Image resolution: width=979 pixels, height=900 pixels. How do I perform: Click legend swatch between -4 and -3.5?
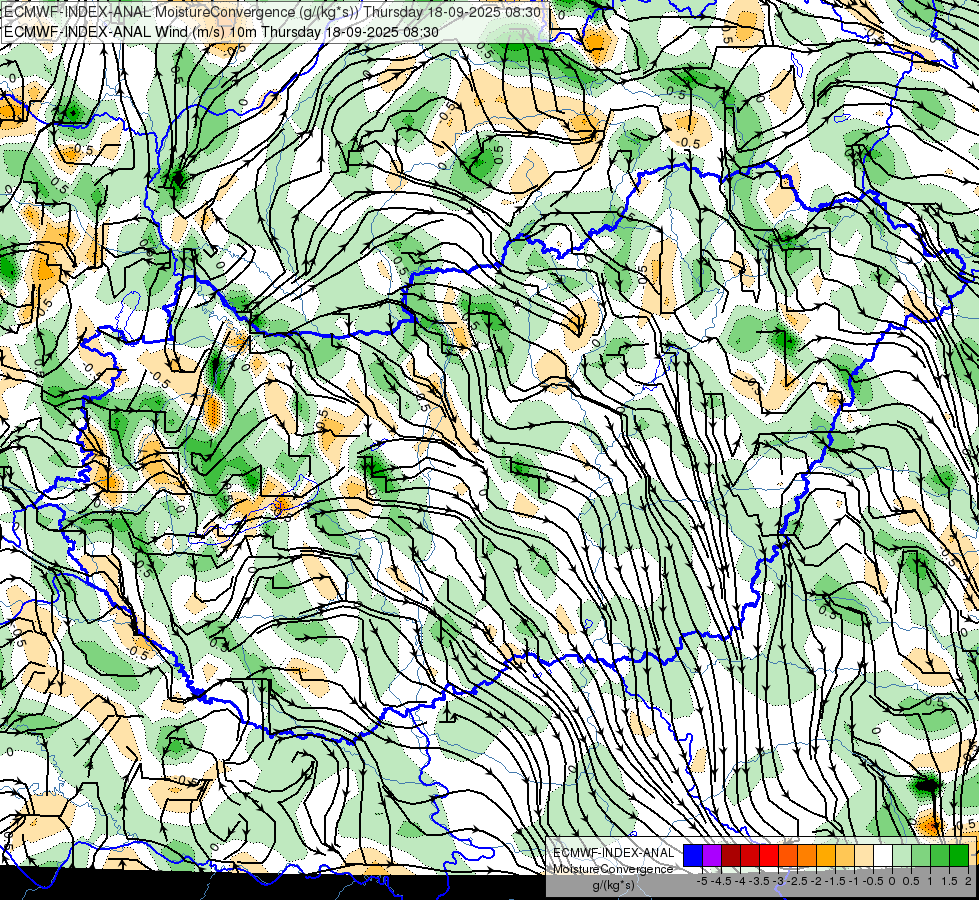tap(749, 856)
